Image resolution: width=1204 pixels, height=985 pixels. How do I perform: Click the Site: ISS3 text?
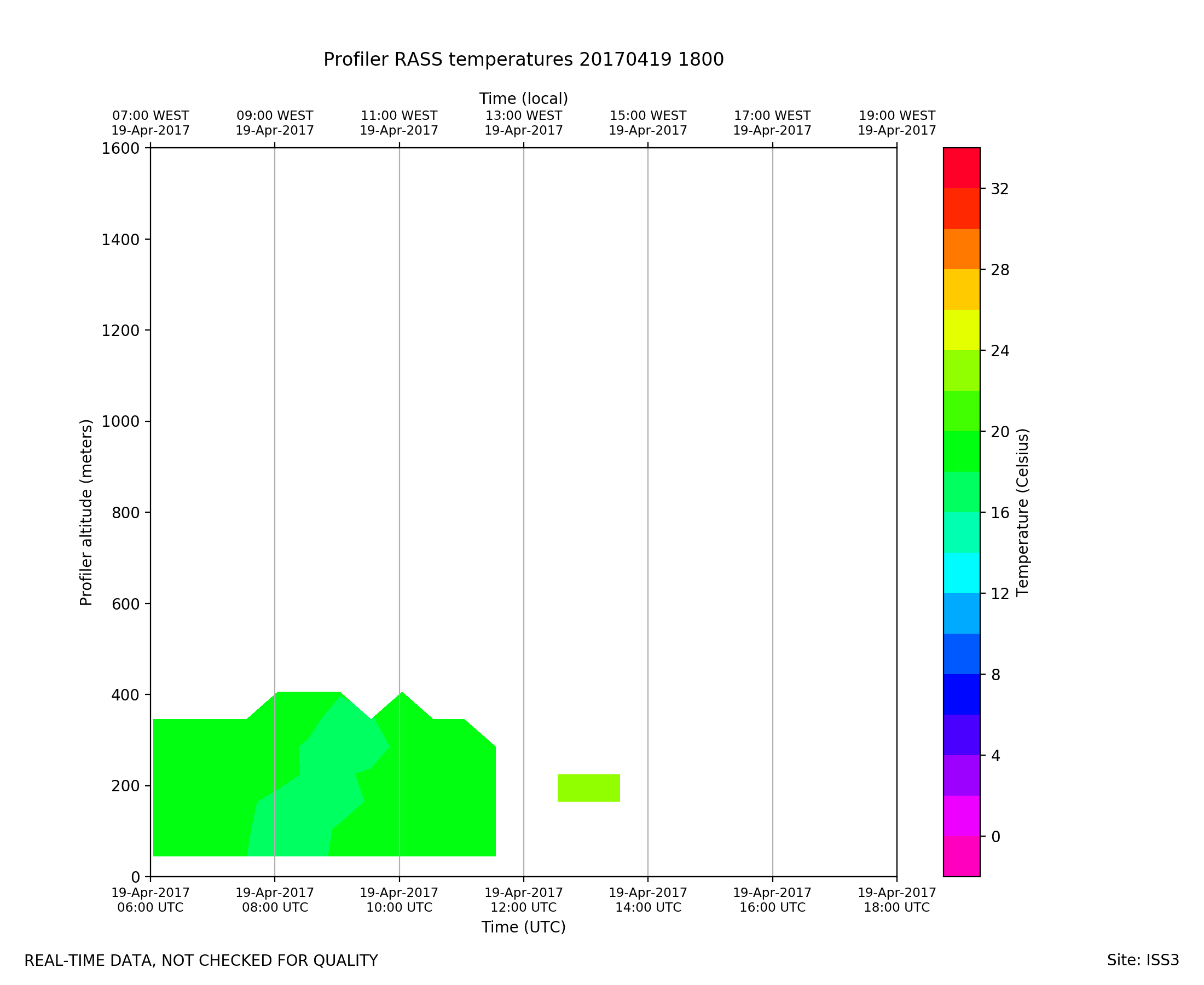coord(1143,960)
